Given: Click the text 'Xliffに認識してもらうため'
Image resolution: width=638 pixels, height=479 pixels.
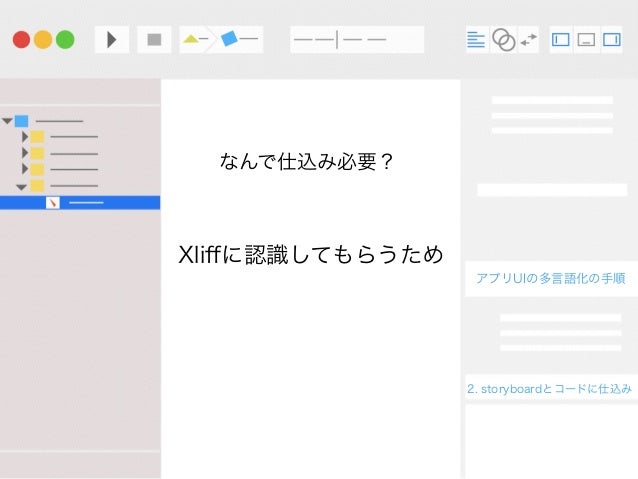Looking at the screenshot, I should click(311, 255).
